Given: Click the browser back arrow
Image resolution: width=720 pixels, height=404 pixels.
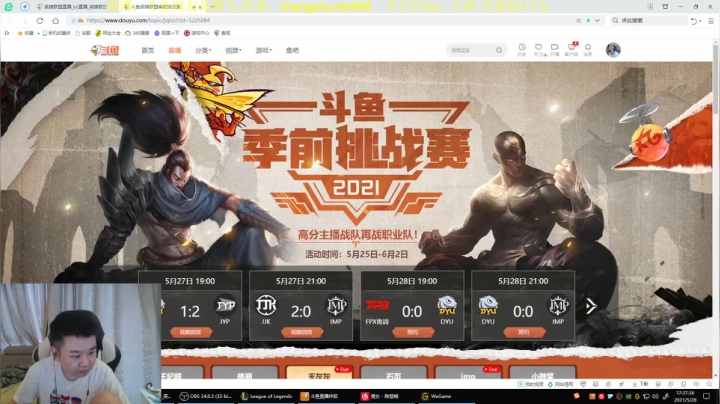Looking at the screenshot, I should tap(10, 21).
